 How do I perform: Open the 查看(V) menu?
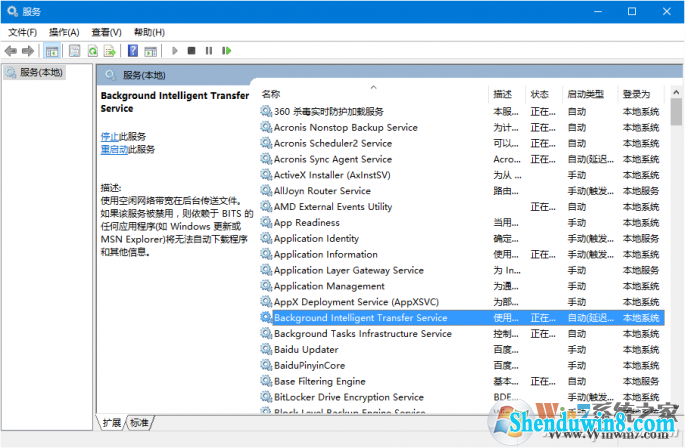point(106,32)
